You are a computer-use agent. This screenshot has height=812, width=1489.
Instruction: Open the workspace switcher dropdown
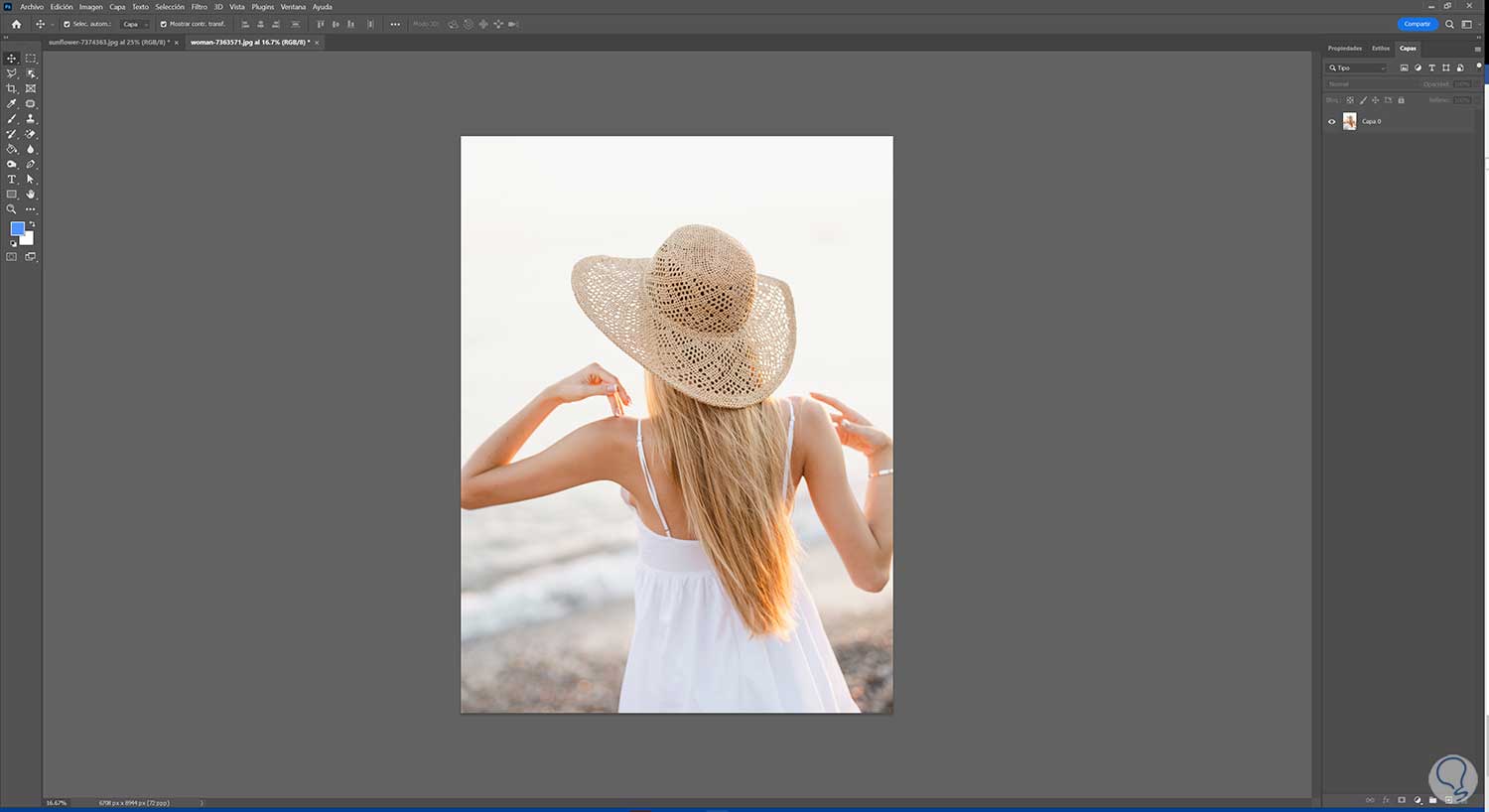(1466, 24)
